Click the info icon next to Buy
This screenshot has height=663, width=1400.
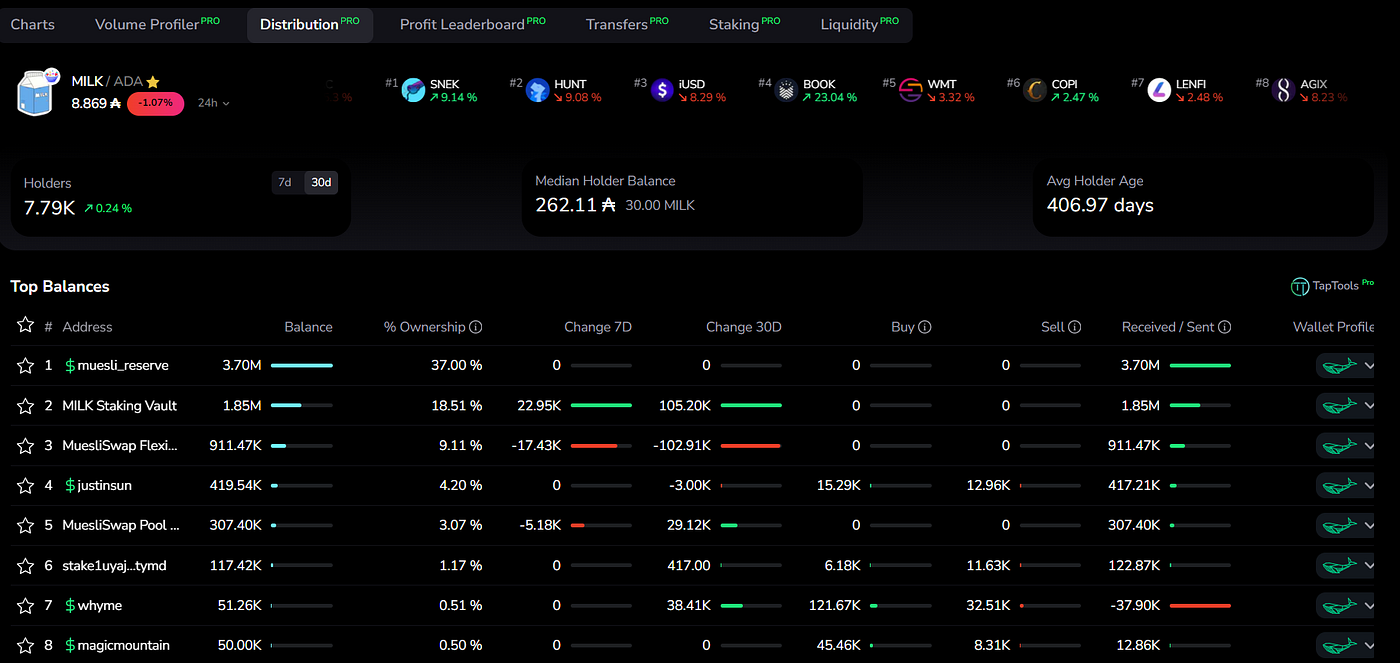coord(925,327)
